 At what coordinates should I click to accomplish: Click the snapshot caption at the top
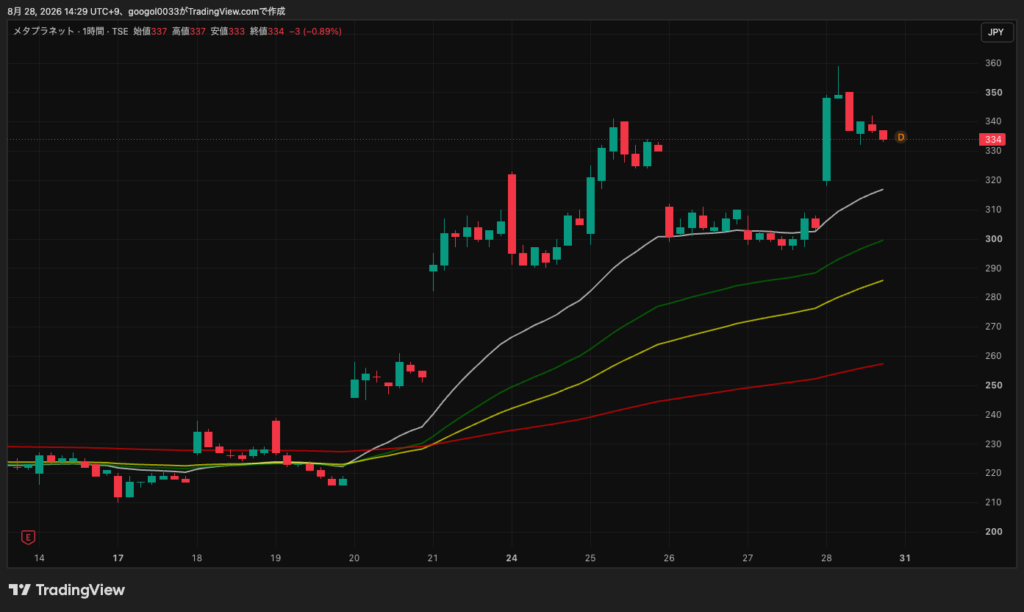(x=146, y=11)
